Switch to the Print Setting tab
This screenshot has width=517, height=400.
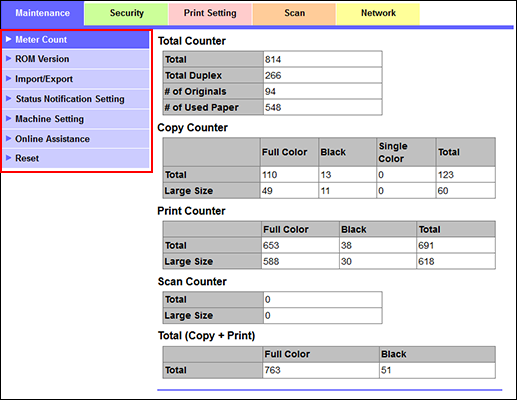tap(210, 13)
